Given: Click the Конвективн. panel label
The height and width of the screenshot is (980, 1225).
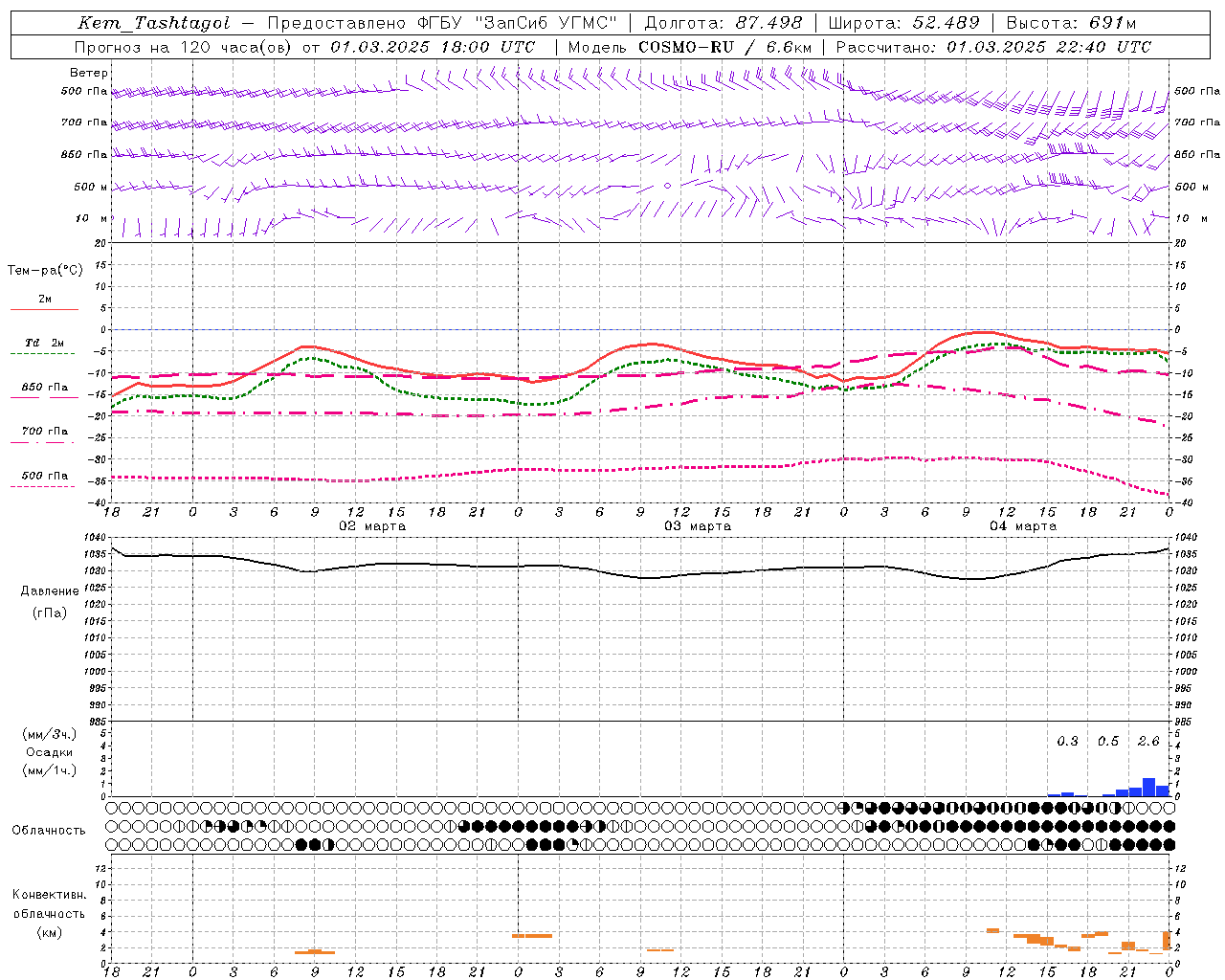Looking at the screenshot, I should pyautogui.click(x=49, y=895).
